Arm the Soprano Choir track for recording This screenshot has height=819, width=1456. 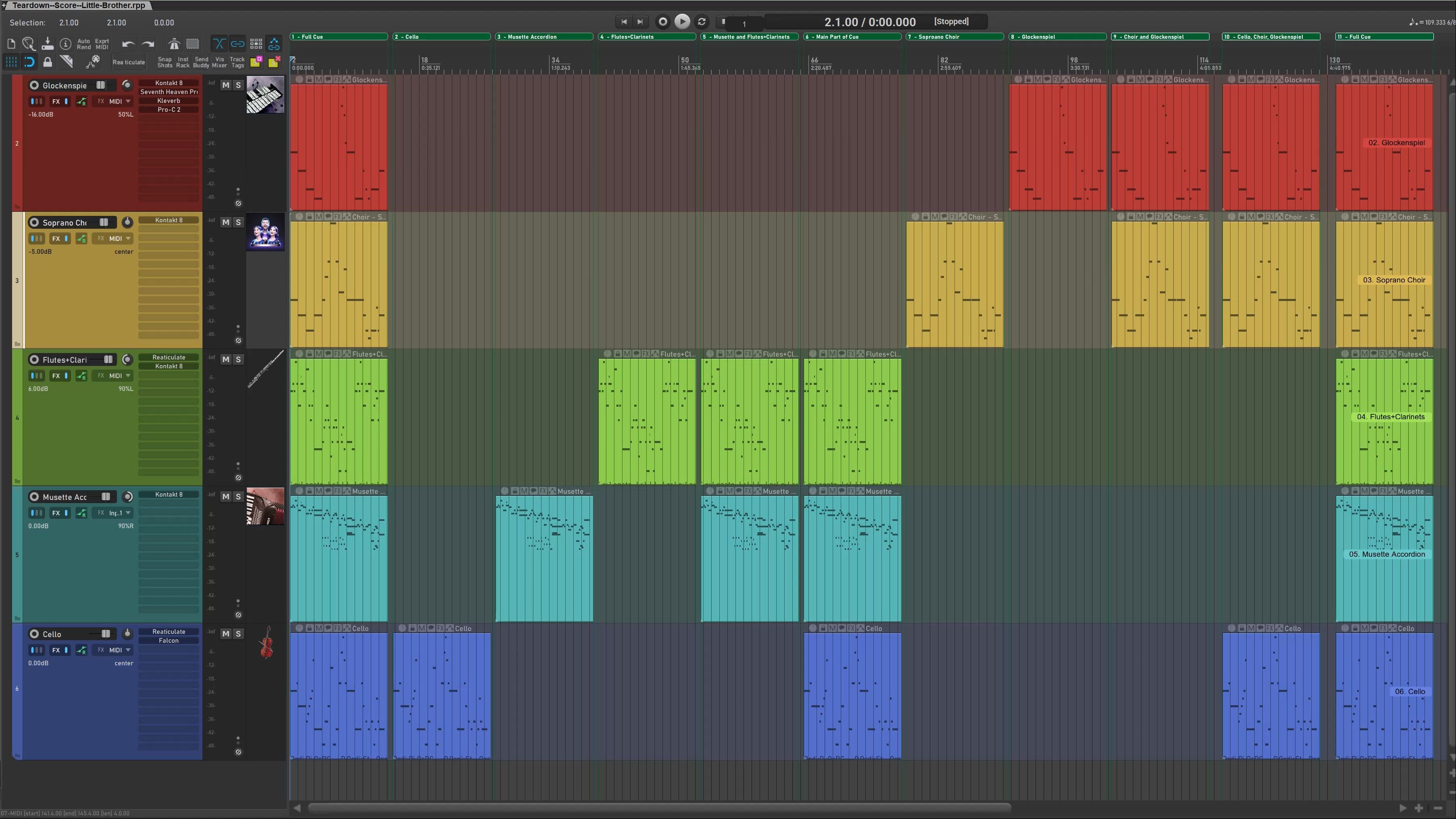coord(34,222)
